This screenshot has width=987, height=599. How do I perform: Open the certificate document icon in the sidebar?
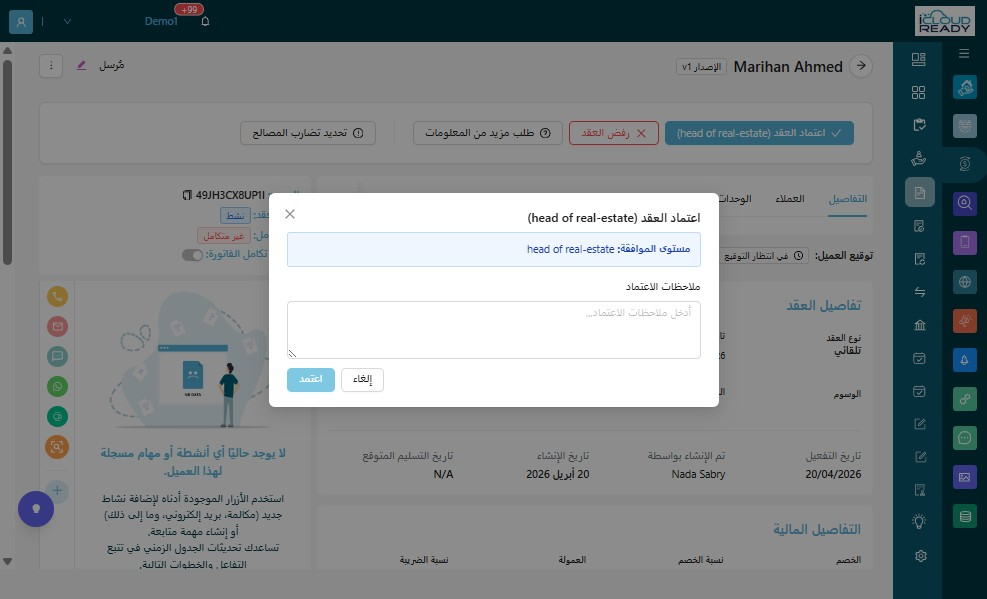click(x=919, y=490)
